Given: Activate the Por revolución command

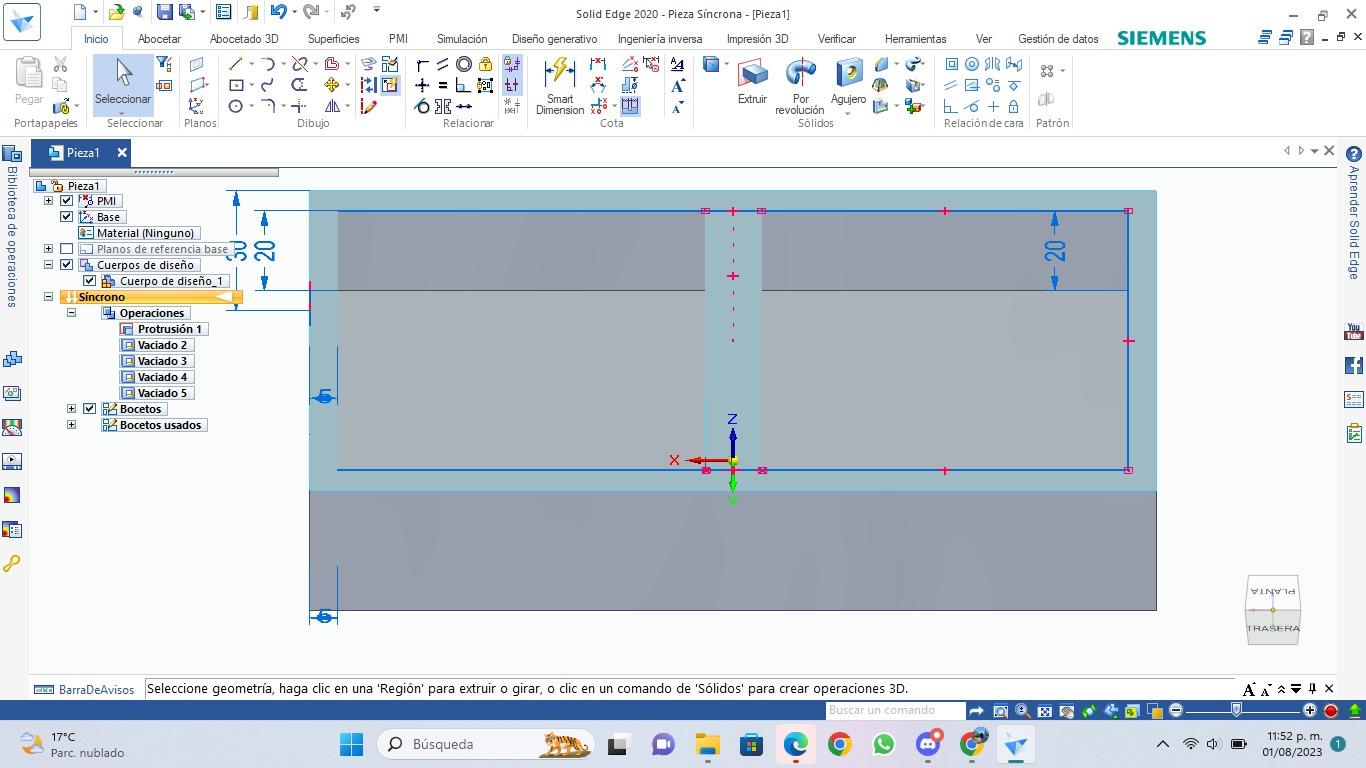Looking at the screenshot, I should click(800, 87).
